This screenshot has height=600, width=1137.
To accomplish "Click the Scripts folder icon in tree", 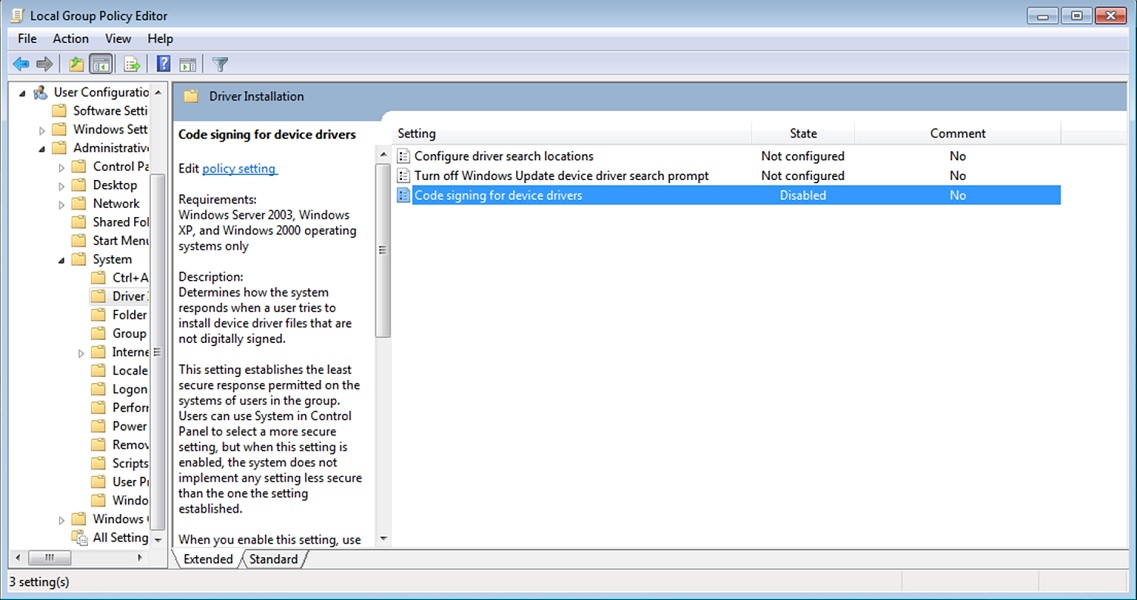I will [x=99, y=463].
